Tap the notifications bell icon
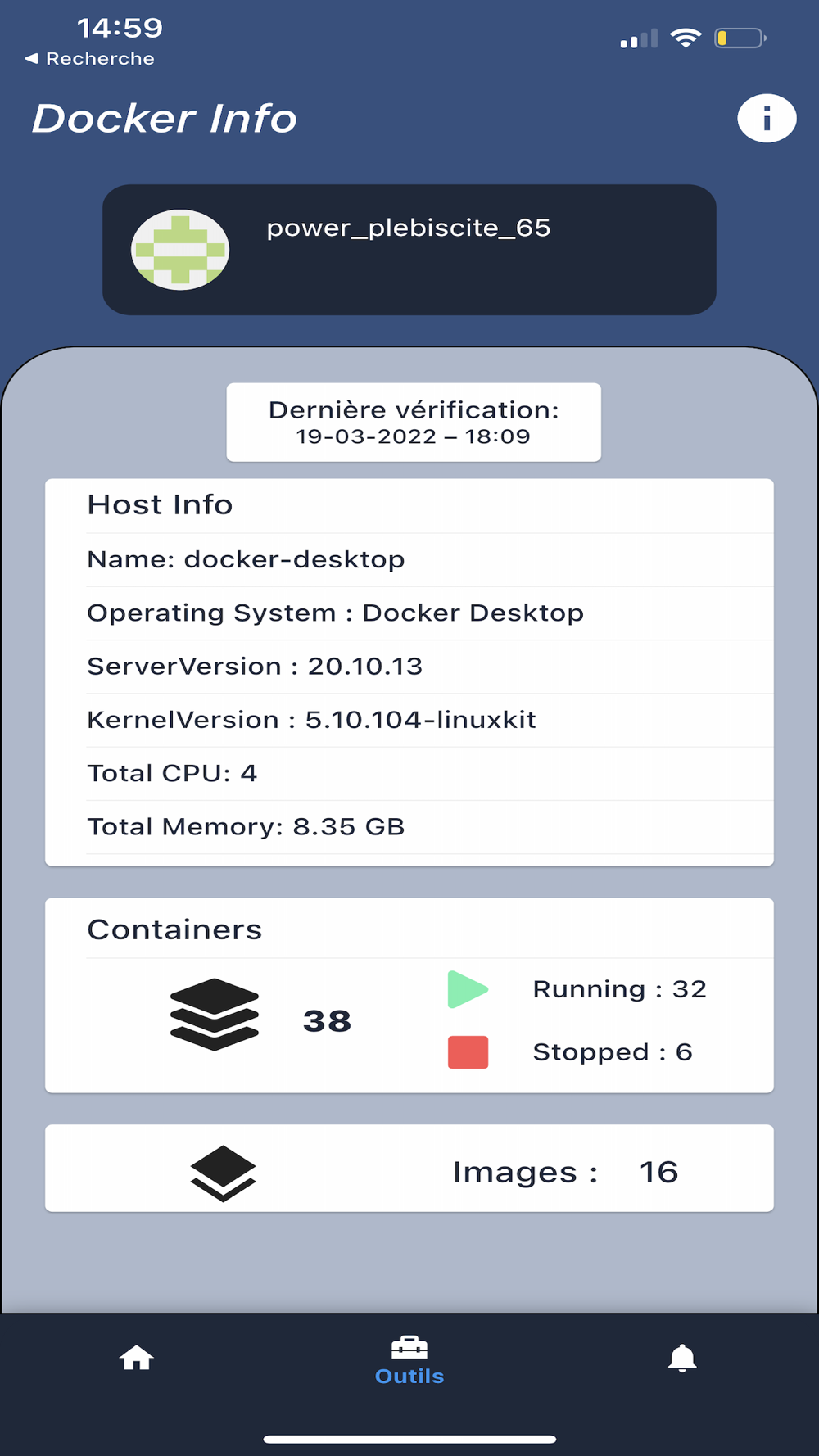Screen dimensions: 819x1456 [682, 1358]
